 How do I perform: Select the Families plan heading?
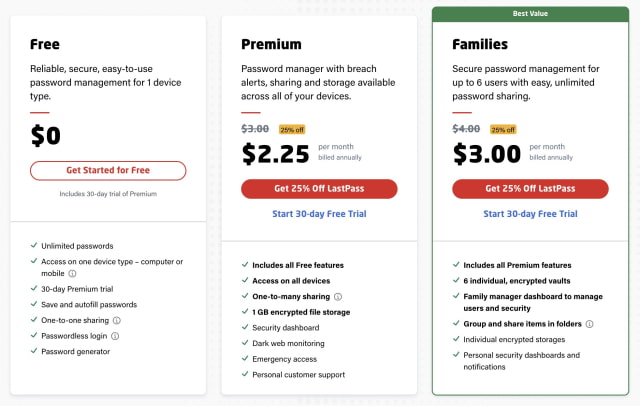point(480,44)
